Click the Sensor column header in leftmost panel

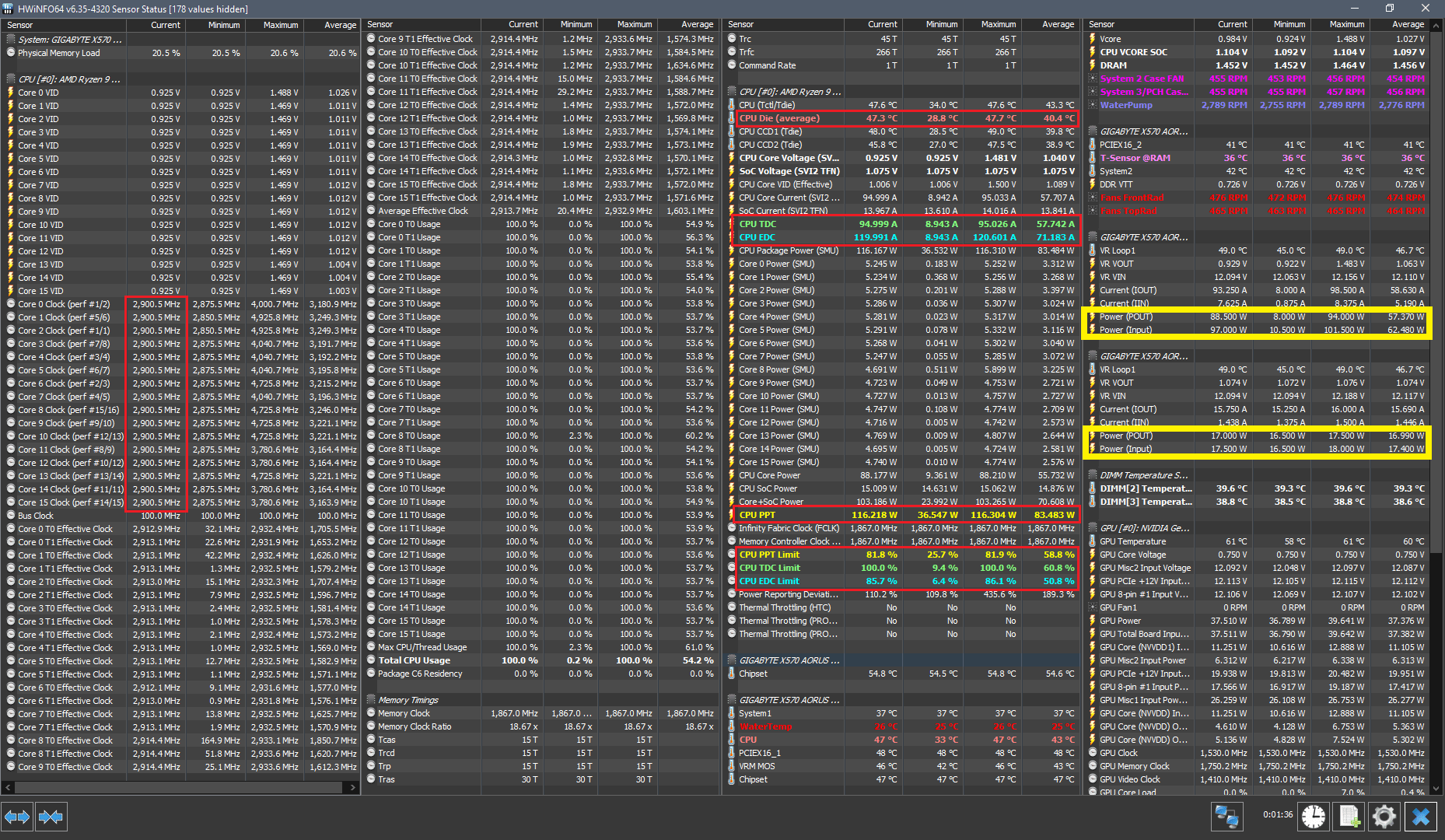pos(64,25)
